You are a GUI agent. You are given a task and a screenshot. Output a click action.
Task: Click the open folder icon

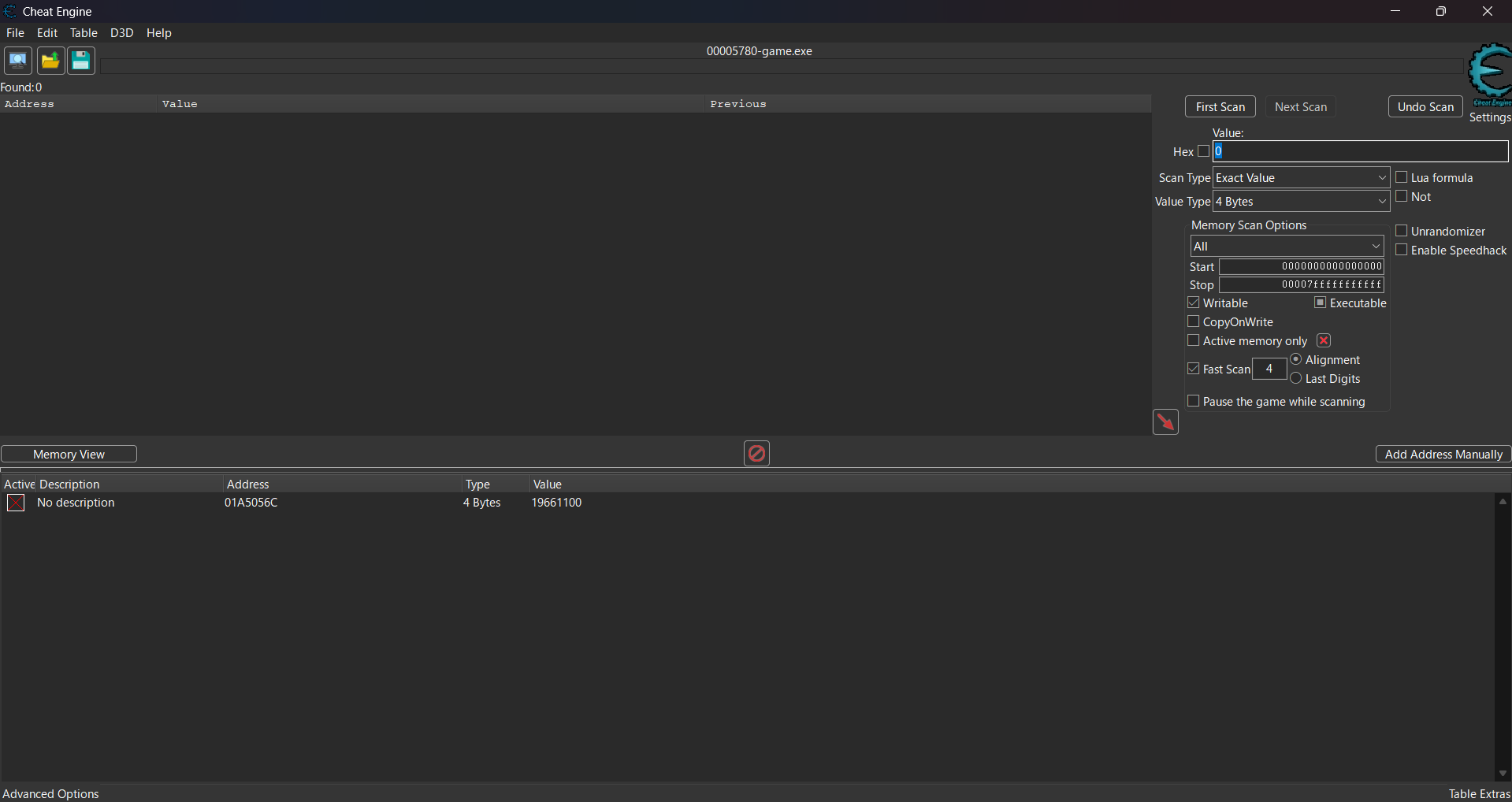(50, 61)
